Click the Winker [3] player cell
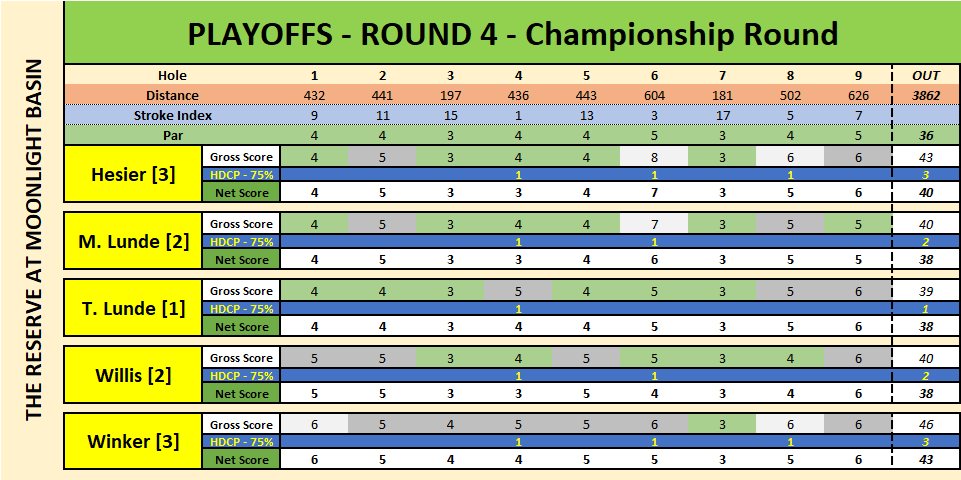The width and height of the screenshot is (961, 480). [132, 441]
